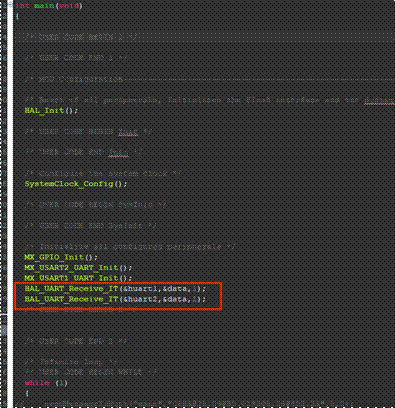The height and width of the screenshot is (408, 395).
Task: Click HAL_UART_Receive_IT line with &huart2
Action: click(115, 299)
